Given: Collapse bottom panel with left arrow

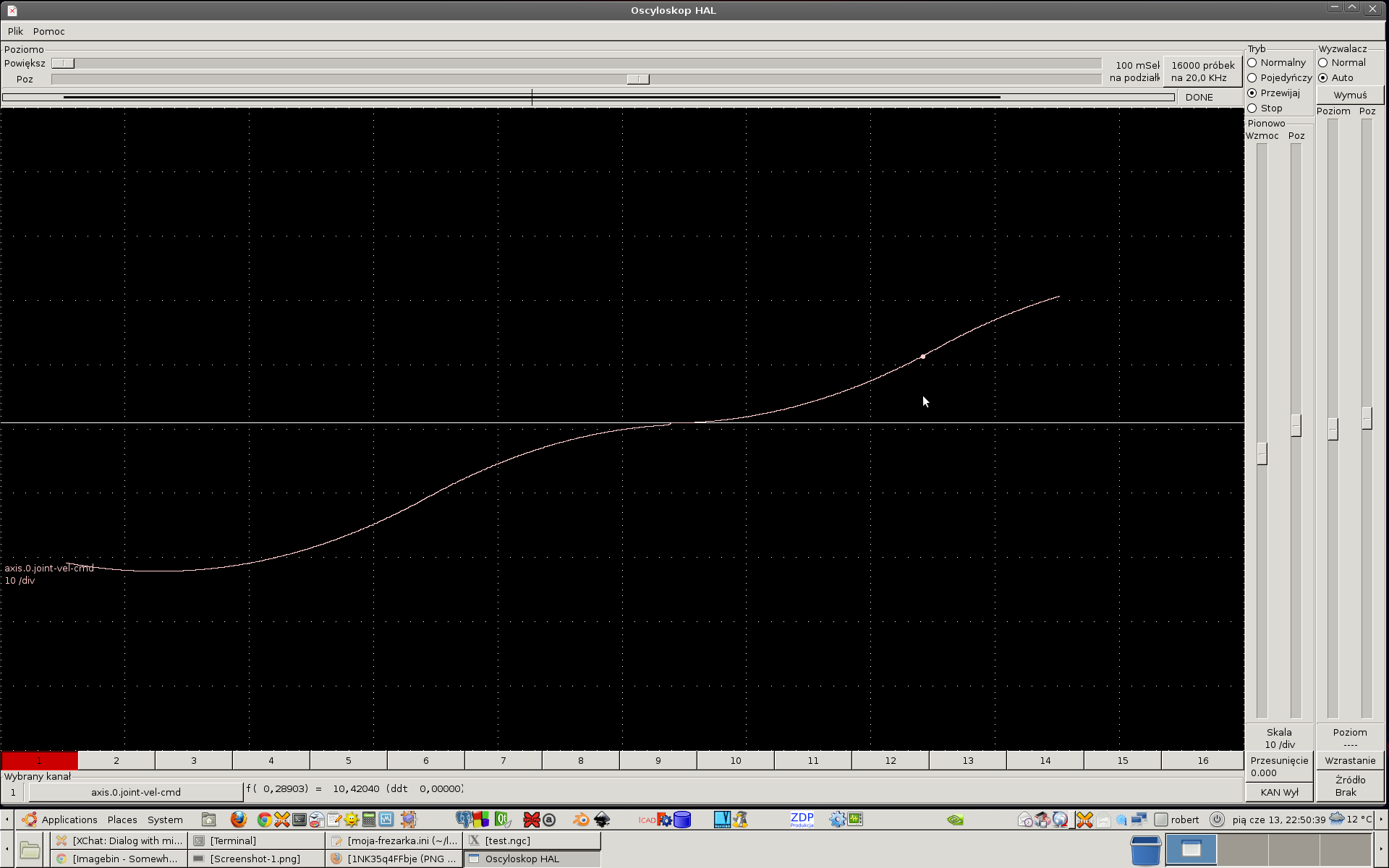Looking at the screenshot, I should [x=7, y=850].
